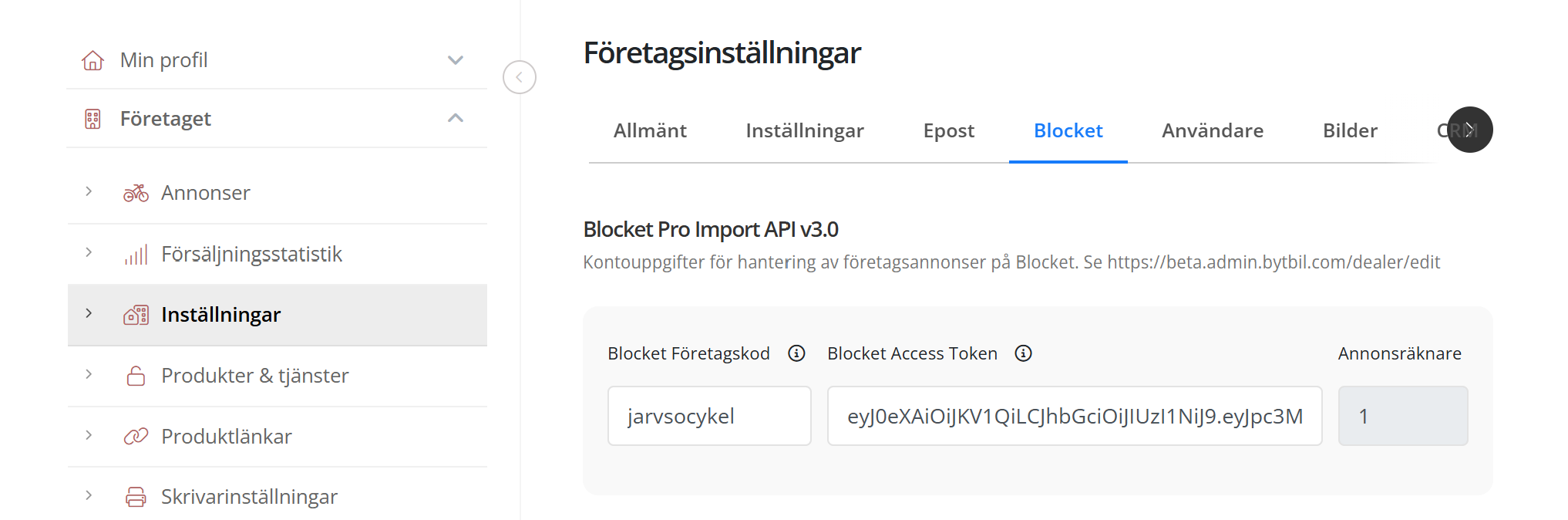Image resolution: width=1568 pixels, height=520 pixels.
Task: Expand the Annonser submenu arrow
Action: tap(89, 191)
